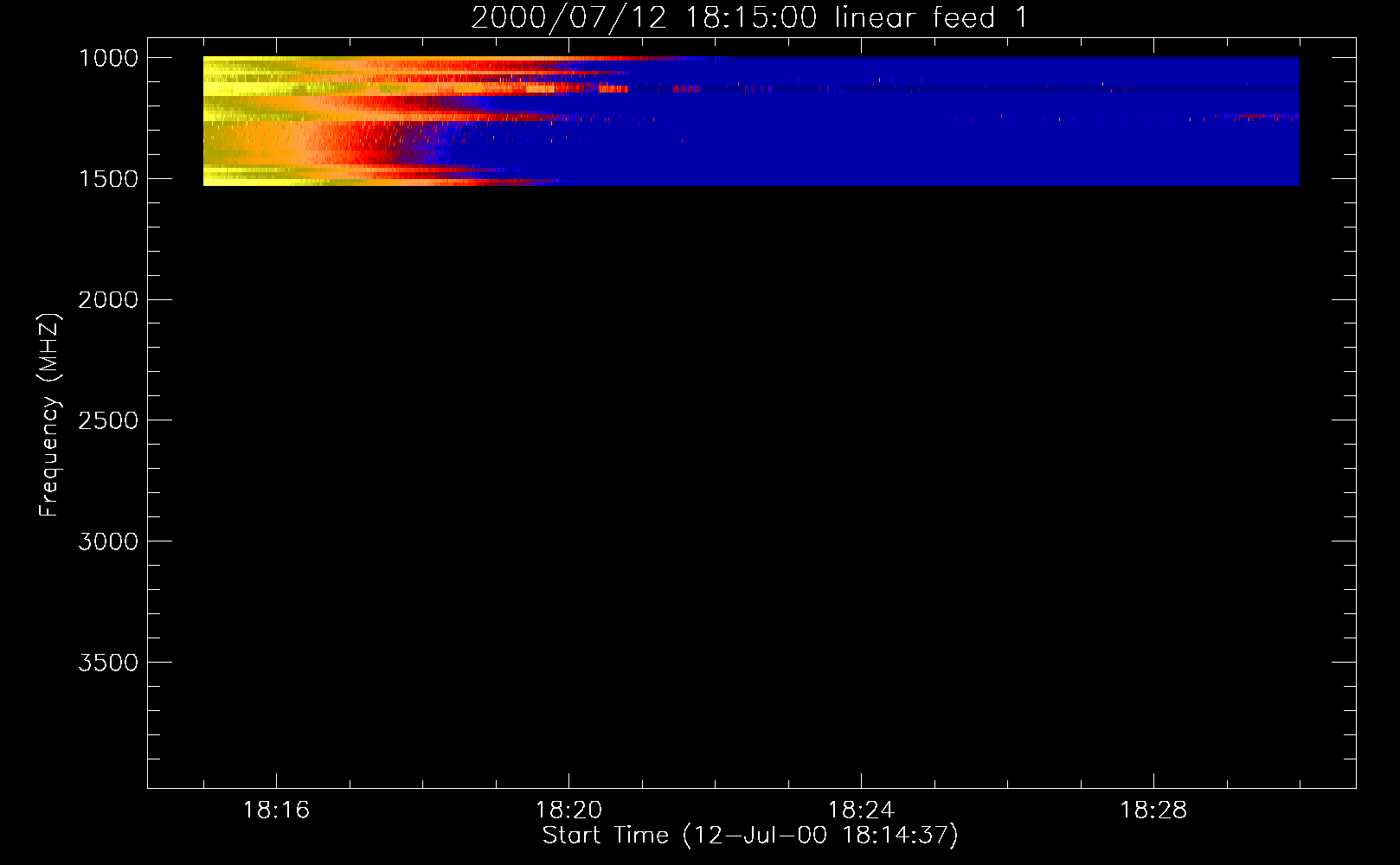
Task: Select the 3000 frequency tick label
Action: coord(108,541)
